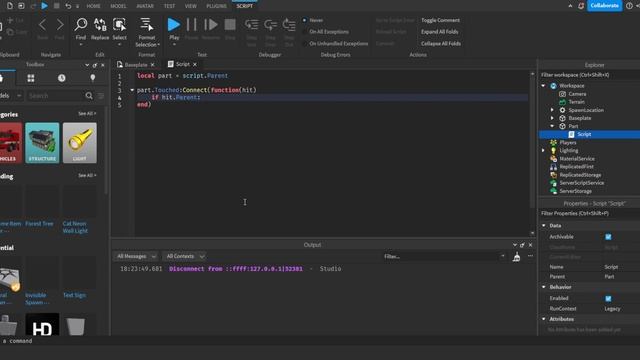Image resolution: width=640 pixels, height=360 pixels.
Task: Click the Toolbox search field
Action: 55,96
